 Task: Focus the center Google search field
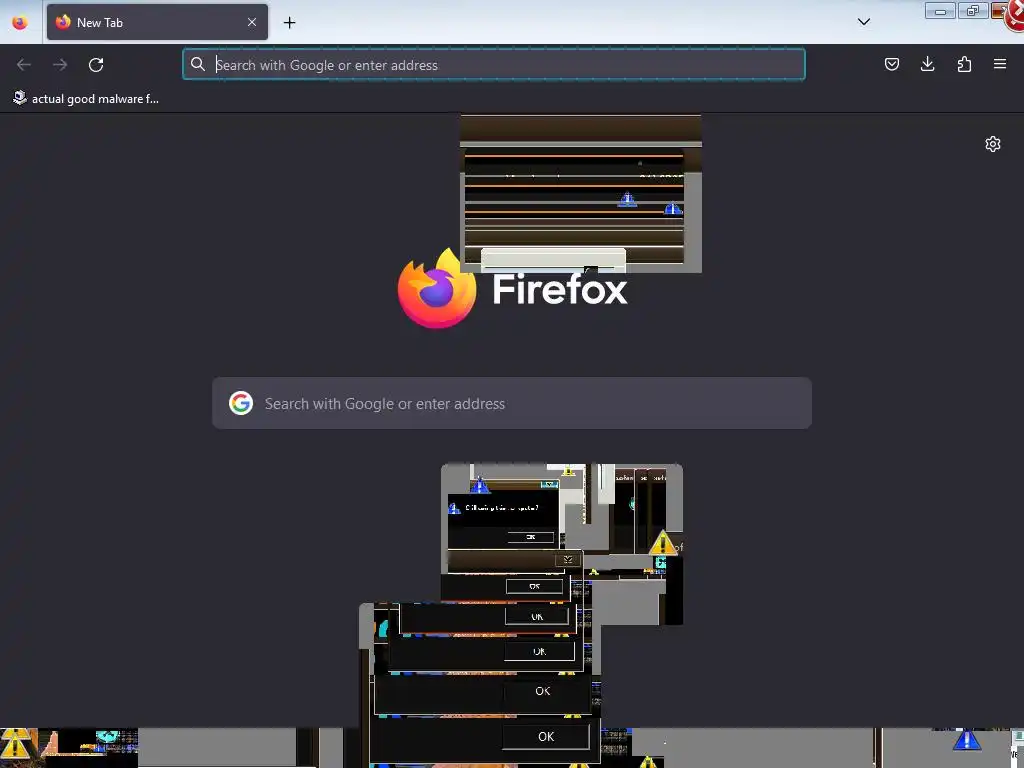tap(512, 403)
